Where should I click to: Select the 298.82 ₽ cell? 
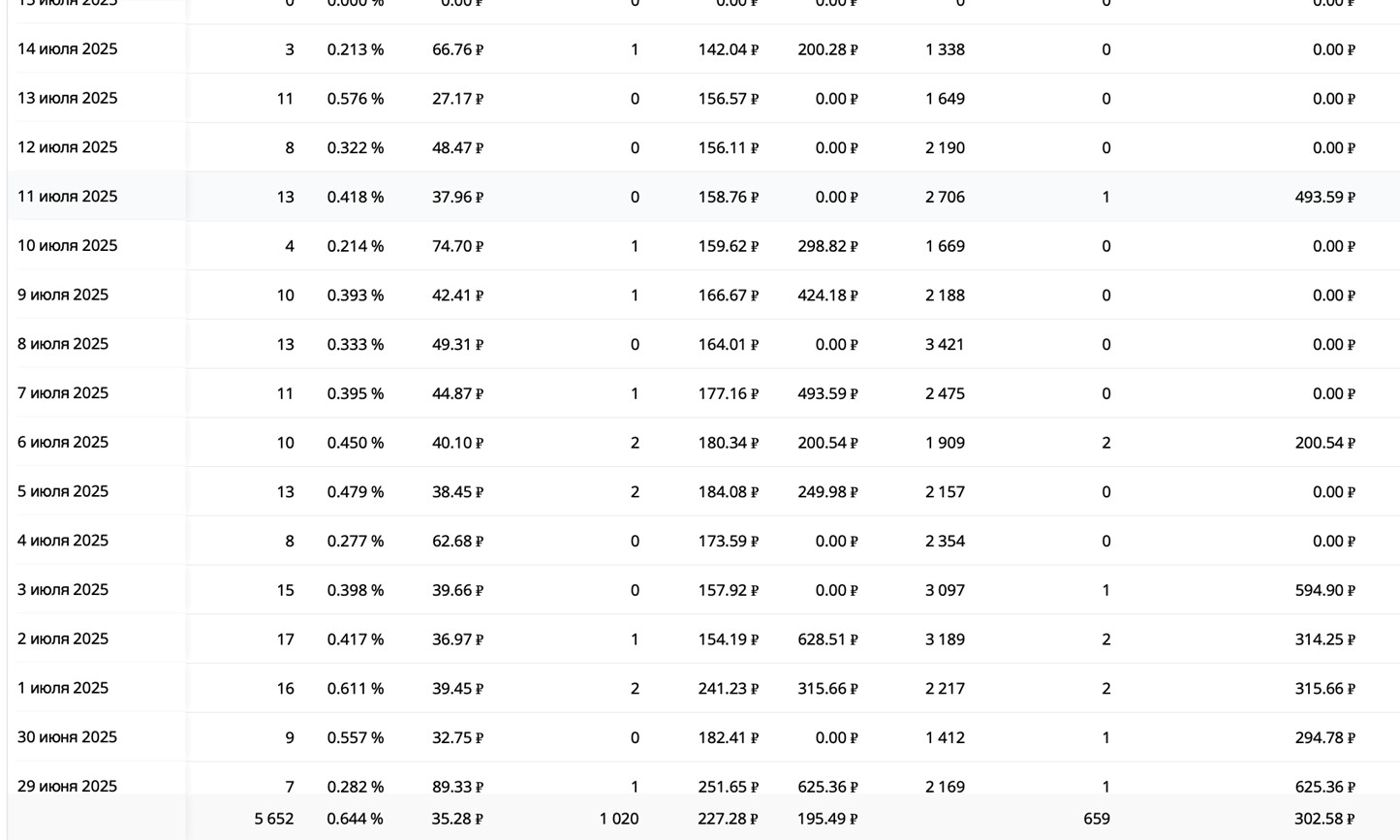[x=827, y=246]
